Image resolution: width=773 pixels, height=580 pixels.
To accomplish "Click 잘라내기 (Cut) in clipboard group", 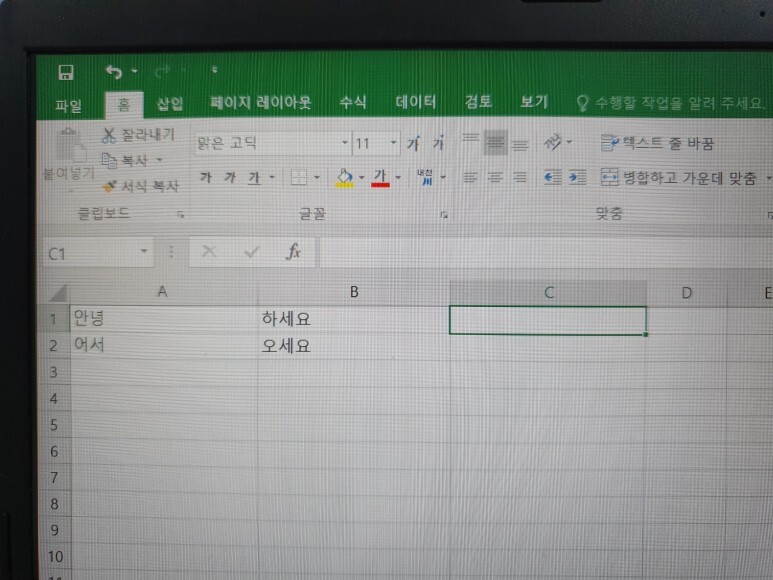I will 138,135.
